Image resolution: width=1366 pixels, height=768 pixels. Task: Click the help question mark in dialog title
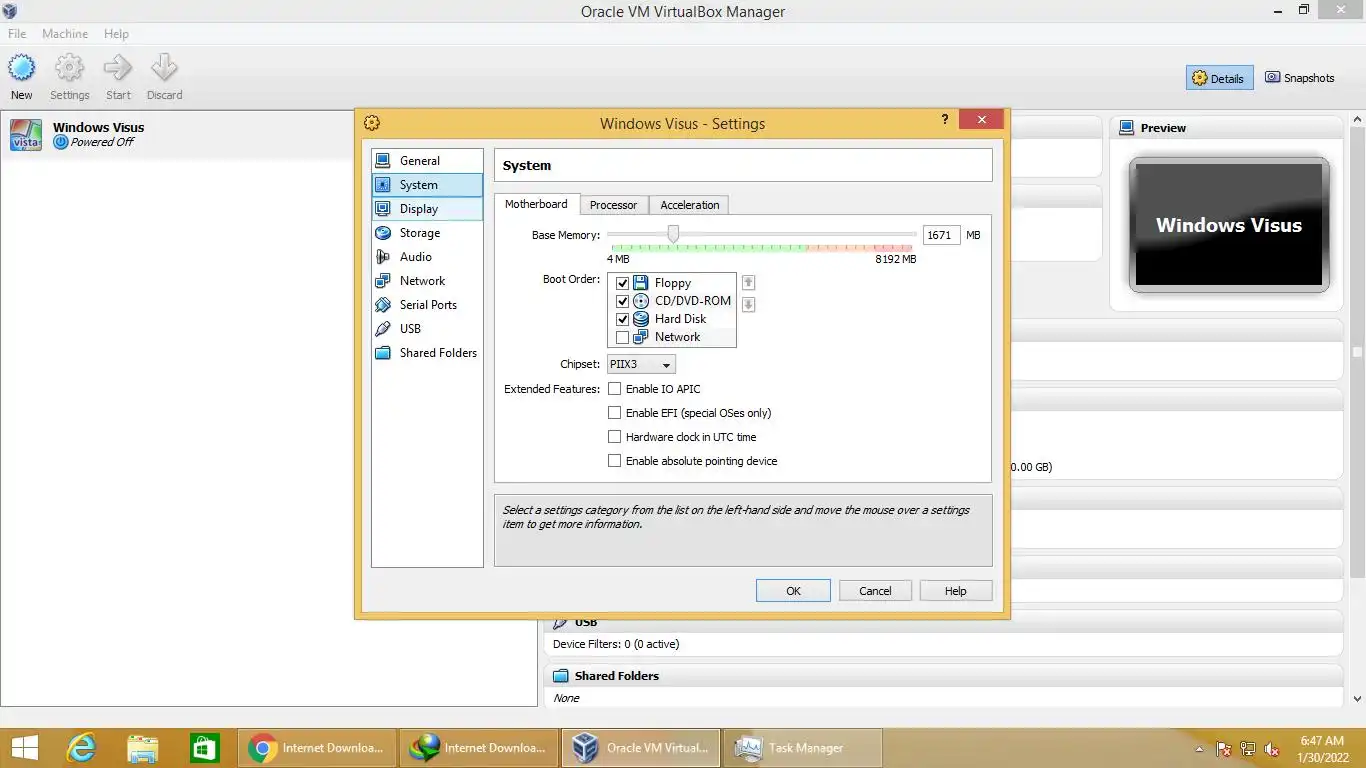pyautogui.click(x=945, y=120)
